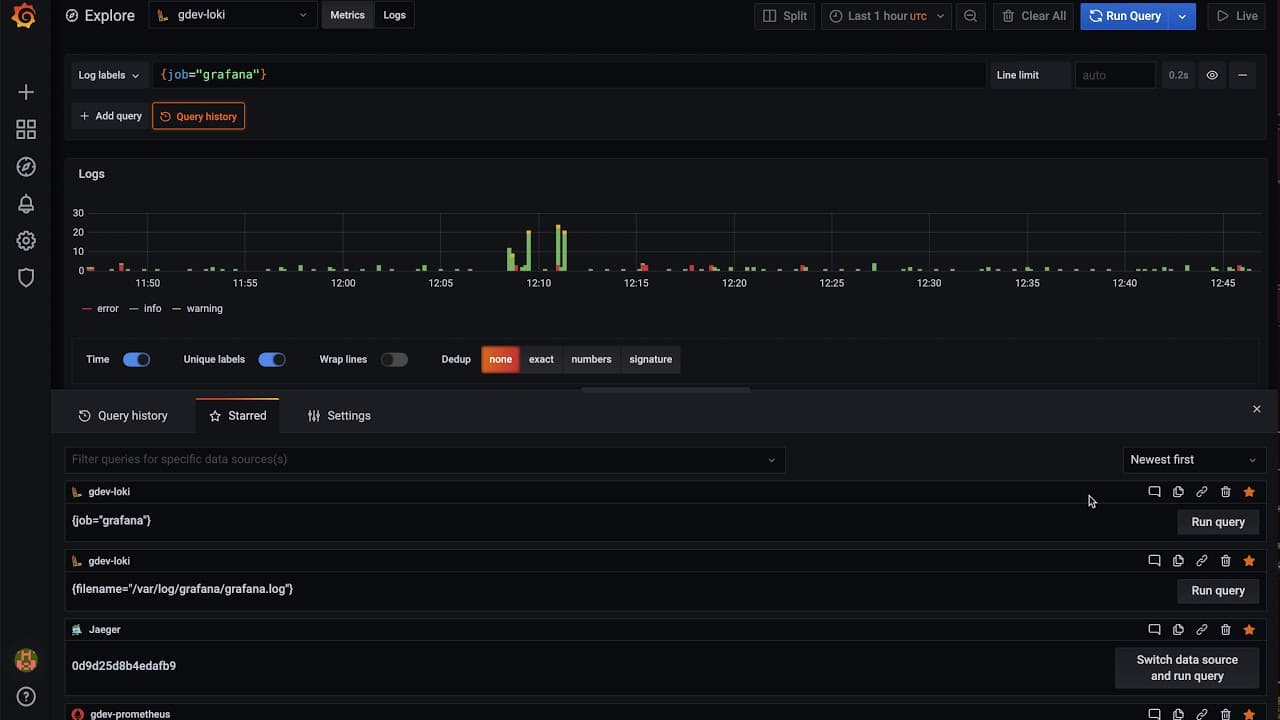1280x720 pixels.
Task: Open the gdev-loki data source picker
Action: pyautogui.click(x=233, y=16)
